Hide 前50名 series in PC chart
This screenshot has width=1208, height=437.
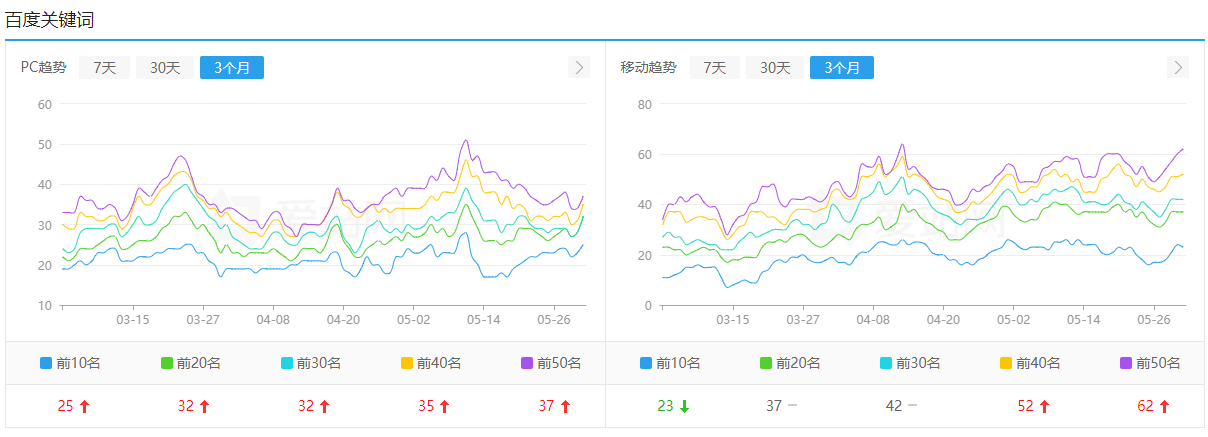(550, 363)
